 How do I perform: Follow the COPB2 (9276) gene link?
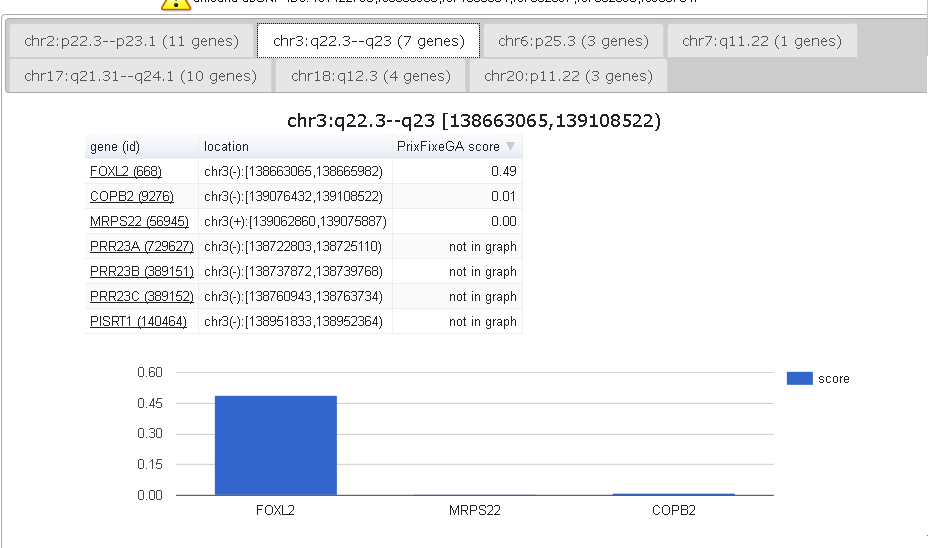pos(131,197)
